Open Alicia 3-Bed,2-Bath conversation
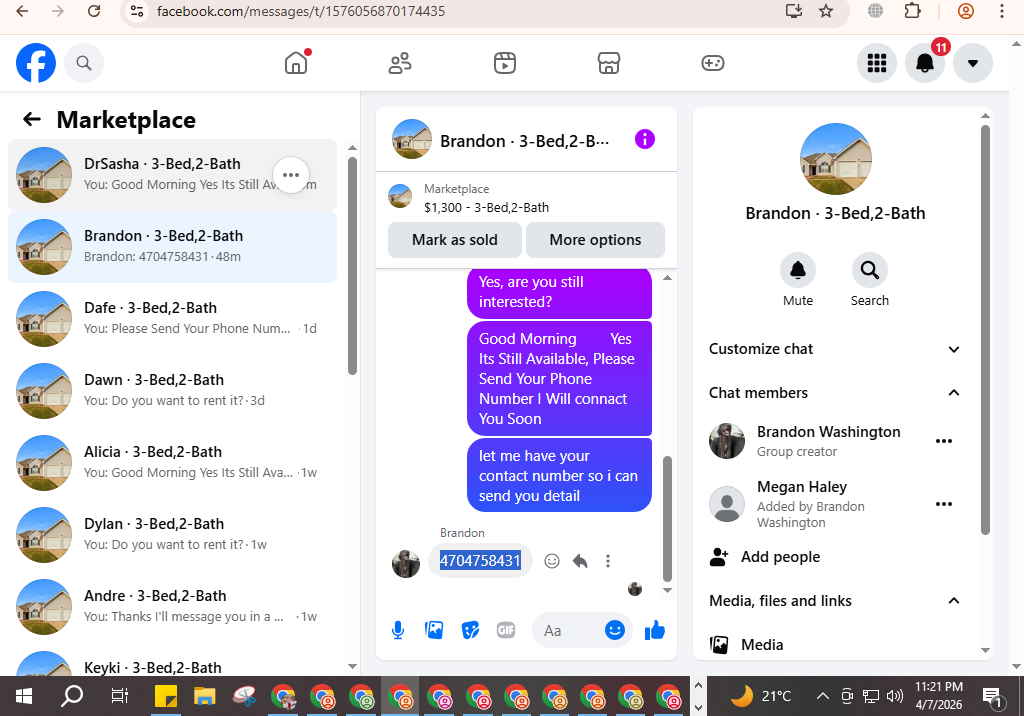The height and width of the screenshot is (716, 1024). [x=172, y=463]
